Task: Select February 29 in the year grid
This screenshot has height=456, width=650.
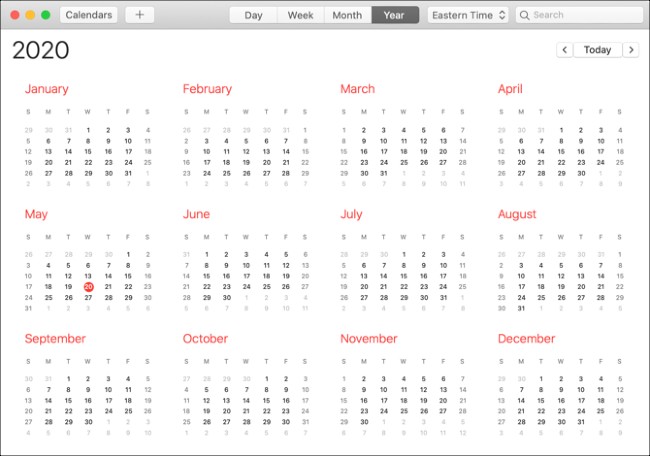Action: (305, 173)
